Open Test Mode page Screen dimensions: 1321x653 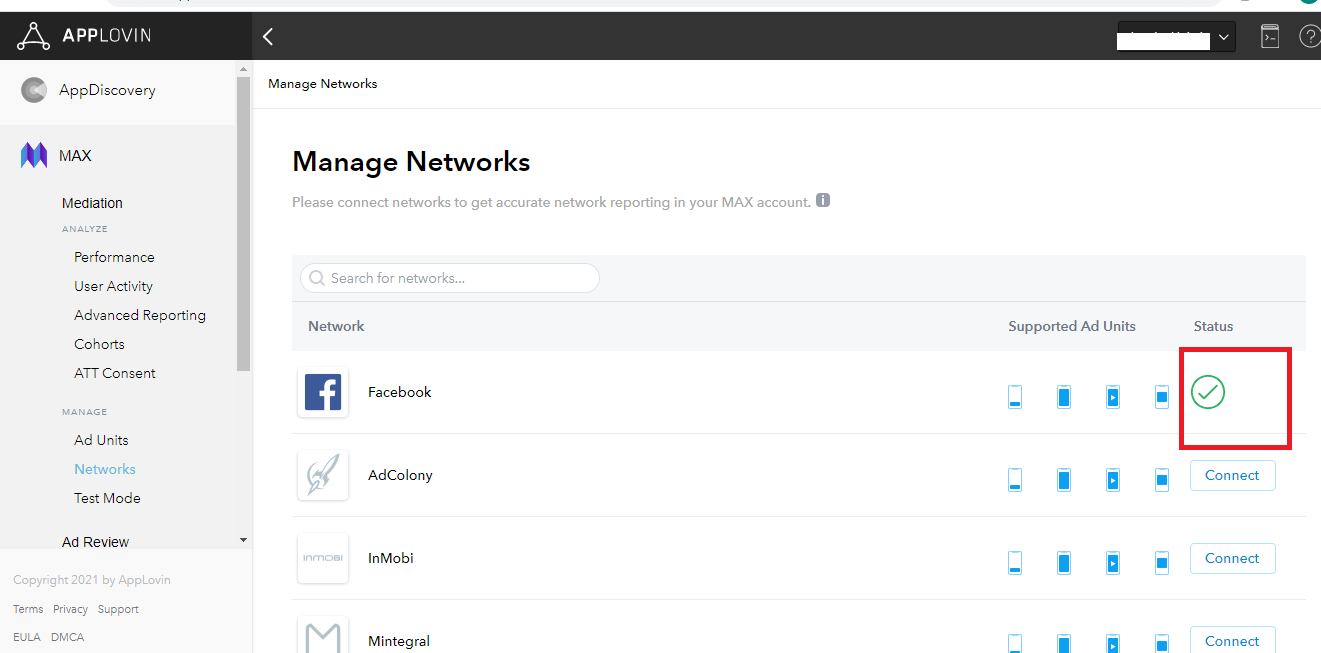(x=107, y=498)
